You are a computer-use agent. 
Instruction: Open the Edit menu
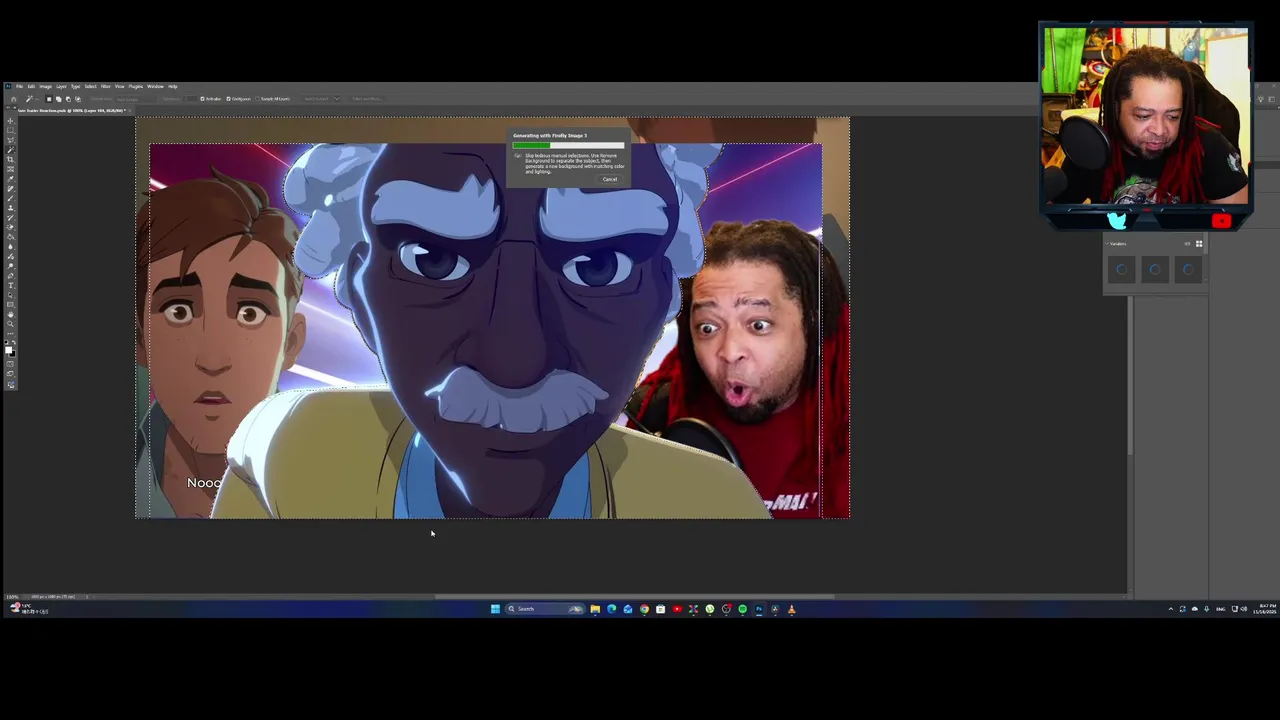point(31,86)
